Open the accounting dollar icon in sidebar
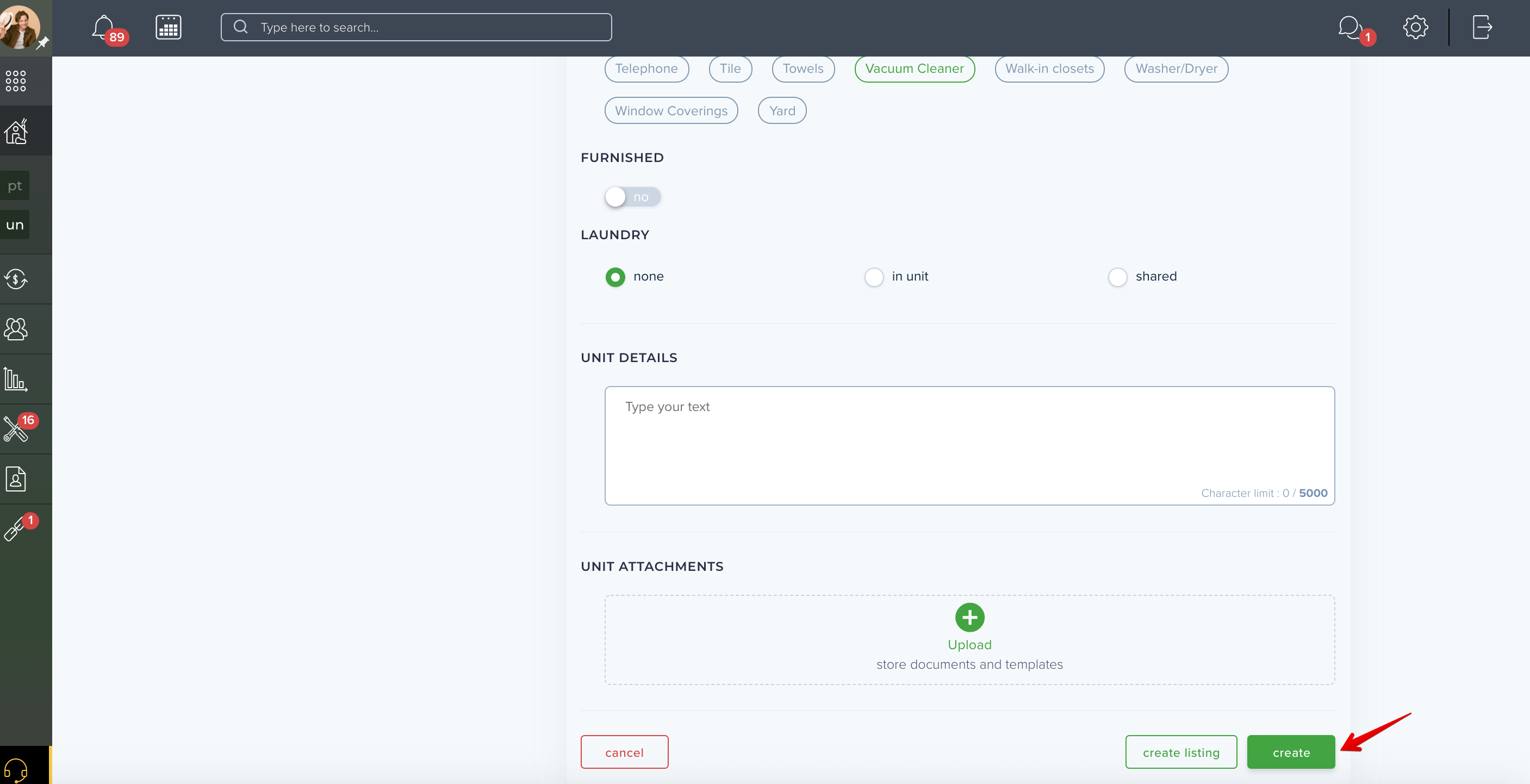The width and height of the screenshot is (1530, 784). (x=16, y=279)
